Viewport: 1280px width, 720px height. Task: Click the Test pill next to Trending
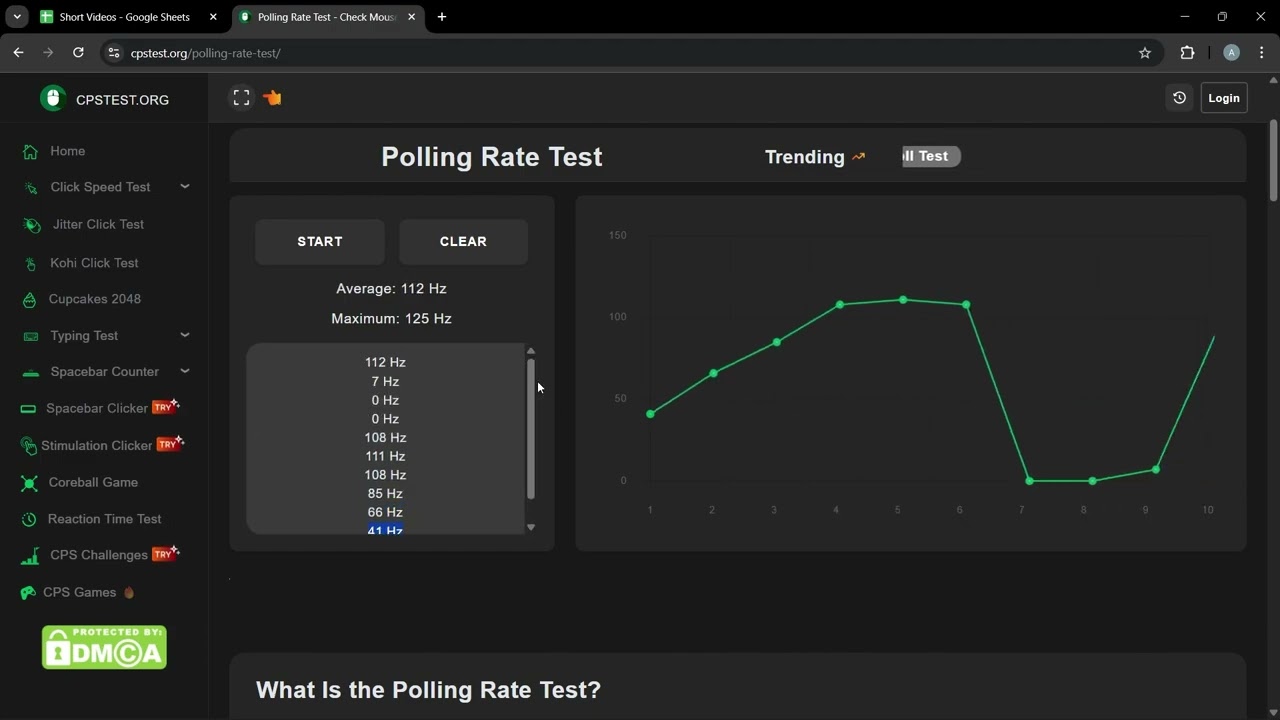[931, 156]
